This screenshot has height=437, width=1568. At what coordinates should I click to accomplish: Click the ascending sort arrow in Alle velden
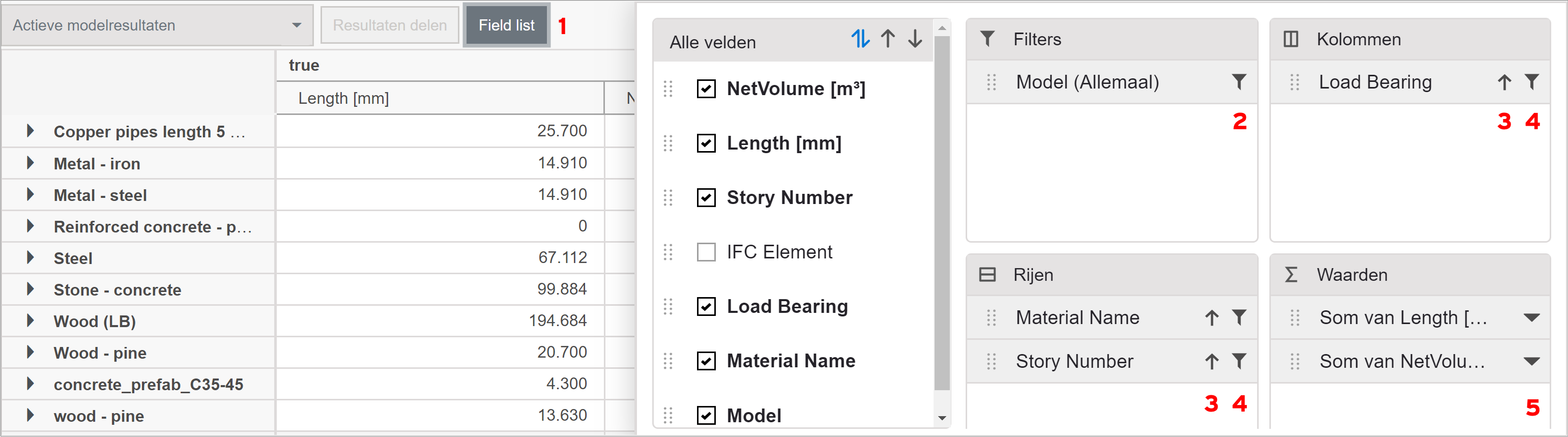(887, 39)
